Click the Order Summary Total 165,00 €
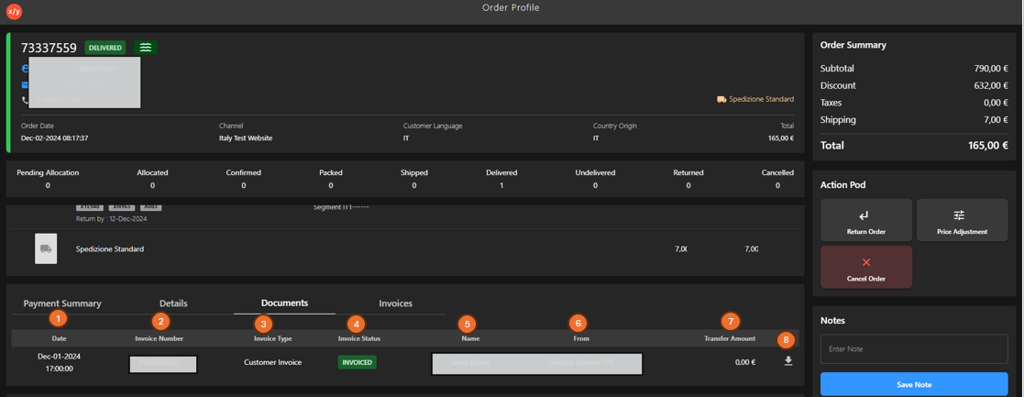 pyautogui.click(x=914, y=146)
